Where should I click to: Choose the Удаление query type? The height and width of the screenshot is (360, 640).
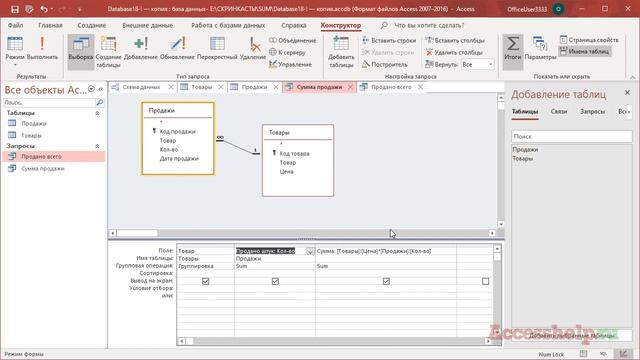click(x=253, y=48)
